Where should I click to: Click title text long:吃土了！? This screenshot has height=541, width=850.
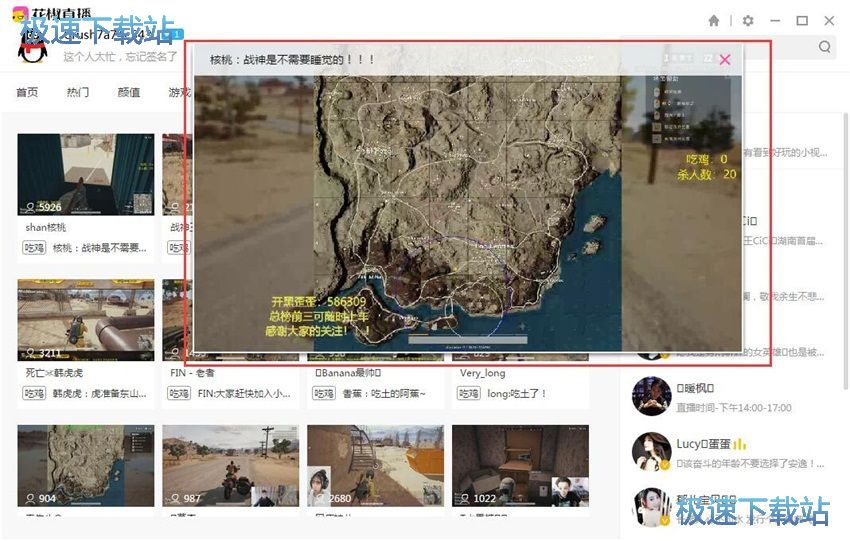click(x=517, y=393)
